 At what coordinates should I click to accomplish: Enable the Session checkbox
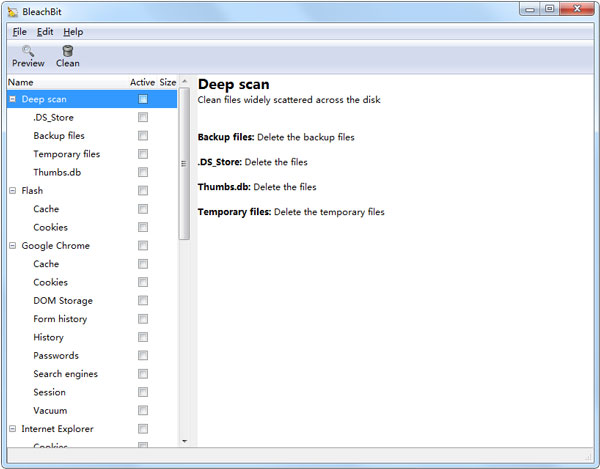143,392
